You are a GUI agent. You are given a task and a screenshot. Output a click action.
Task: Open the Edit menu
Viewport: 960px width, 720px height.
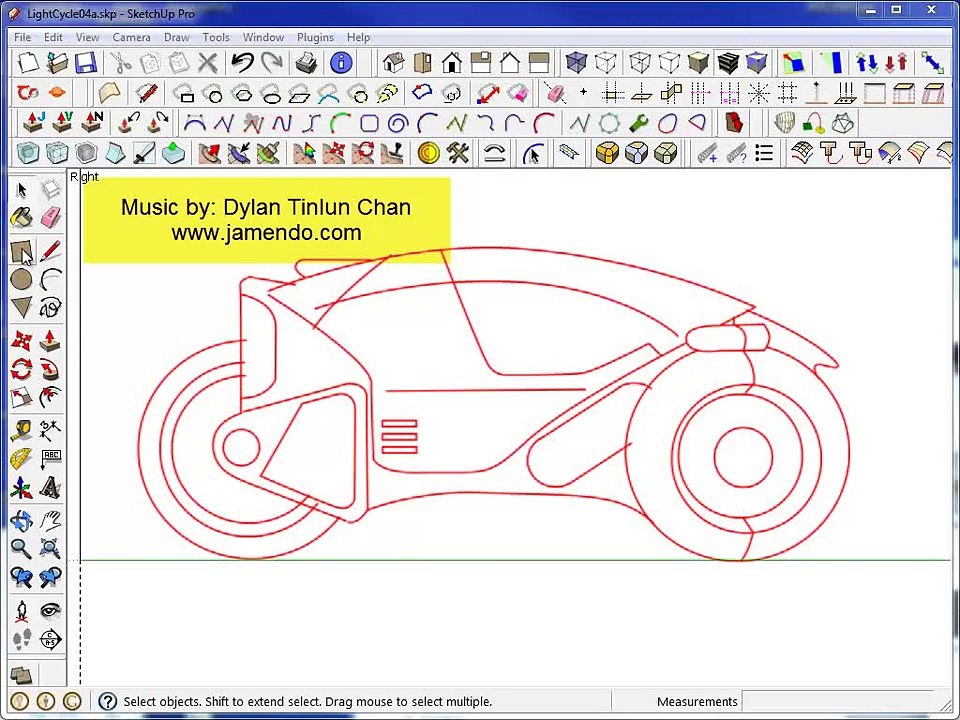click(53, 37)
